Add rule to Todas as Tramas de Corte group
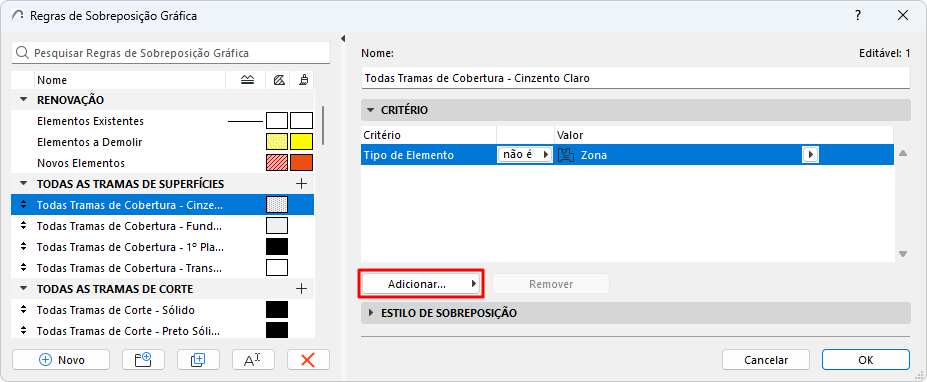 point(302,289)
